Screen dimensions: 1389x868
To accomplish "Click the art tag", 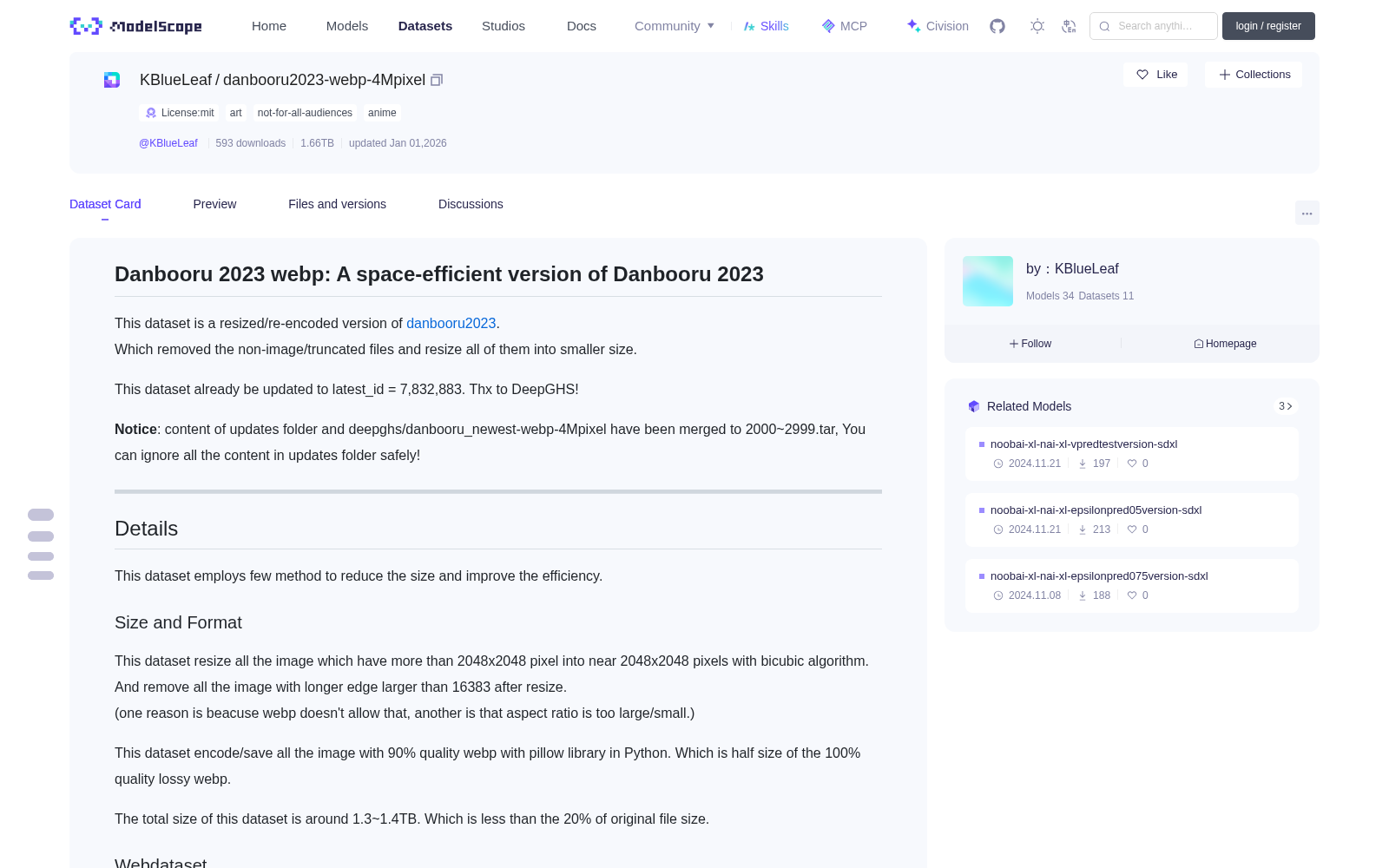I will click(x=236, y=113).
